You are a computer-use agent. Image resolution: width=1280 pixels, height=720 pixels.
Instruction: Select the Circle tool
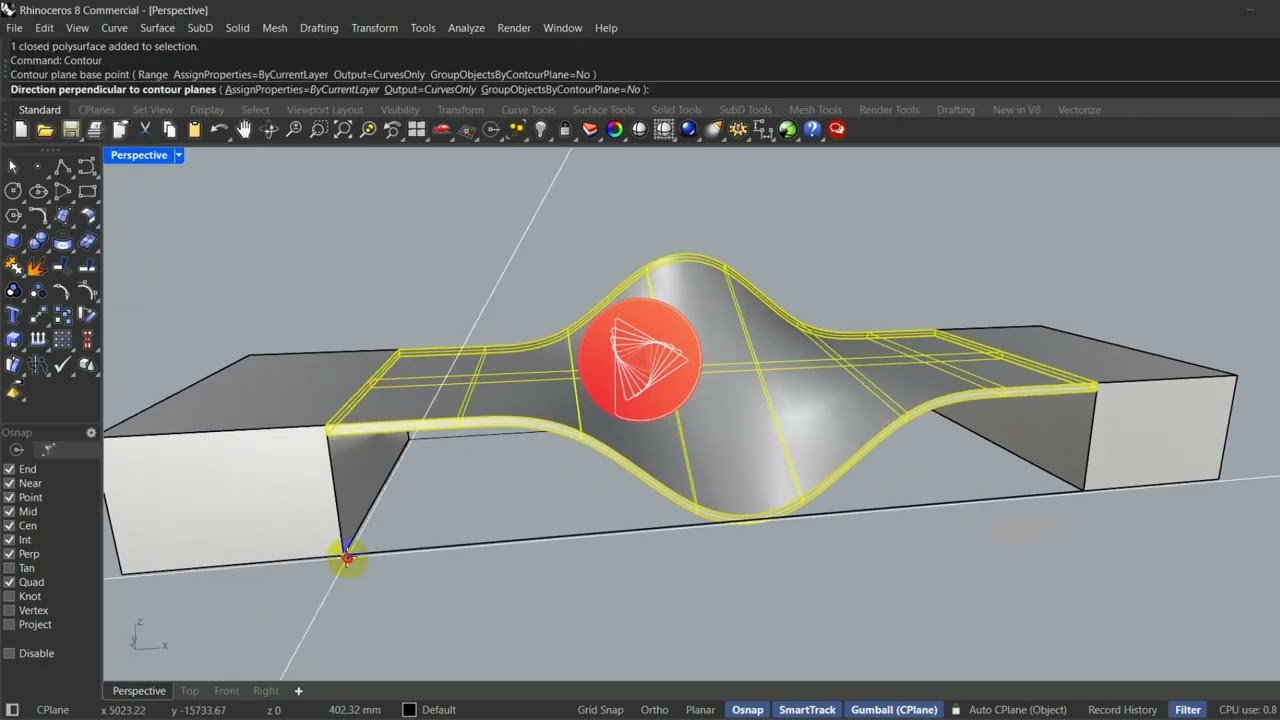[13, 191]
